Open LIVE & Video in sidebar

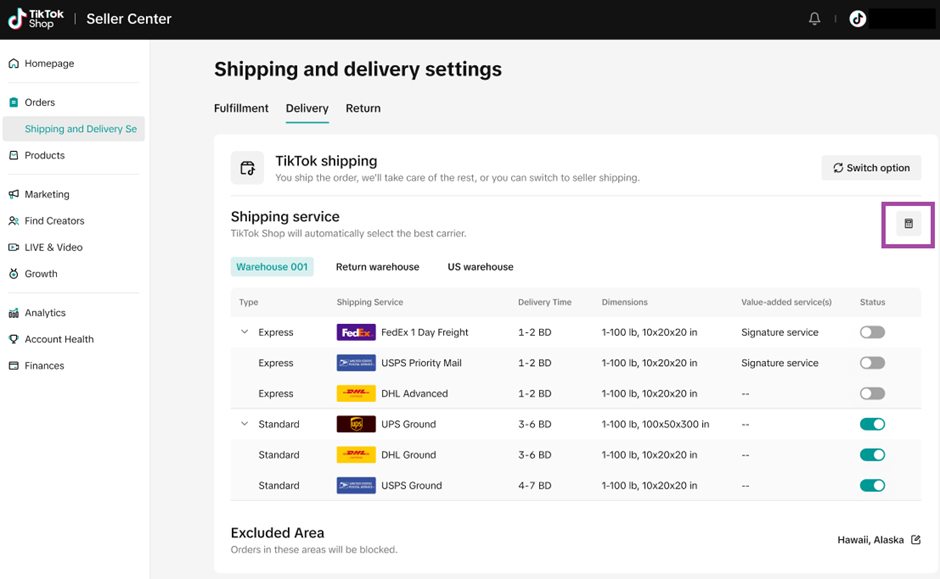tap(53, 247)
